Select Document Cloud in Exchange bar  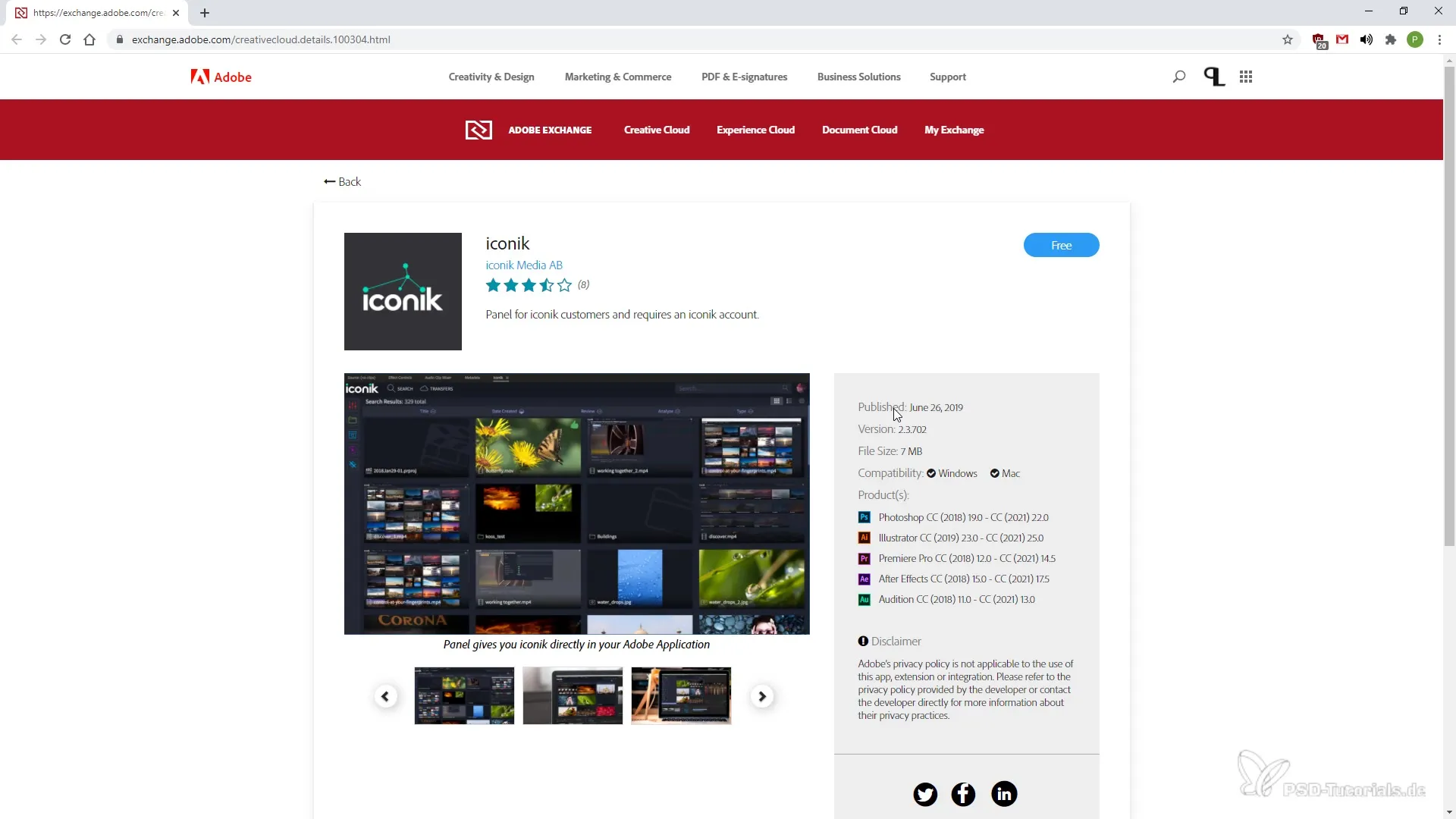(860, 130)
